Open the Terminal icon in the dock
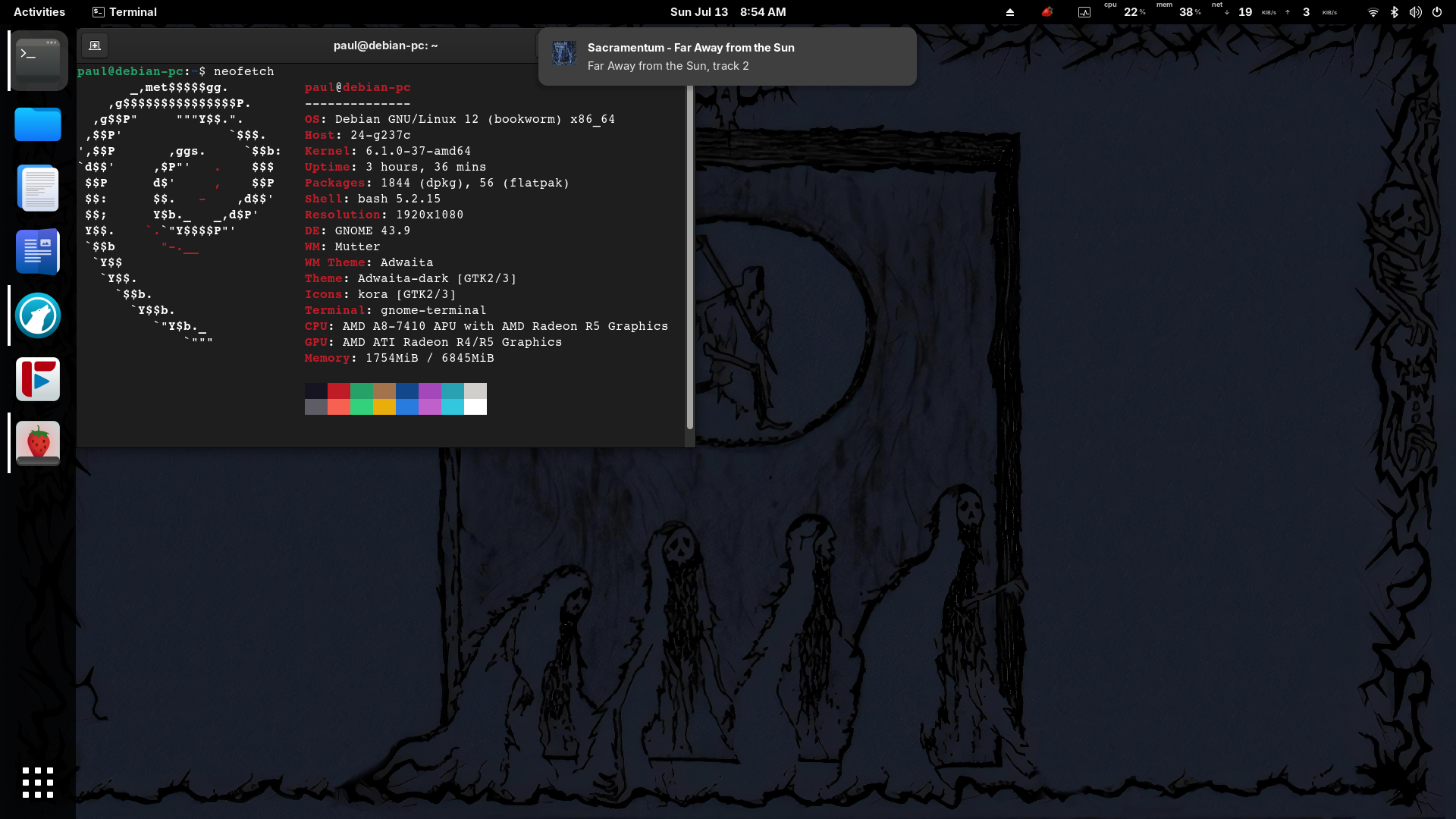 (x=38, y=61)
